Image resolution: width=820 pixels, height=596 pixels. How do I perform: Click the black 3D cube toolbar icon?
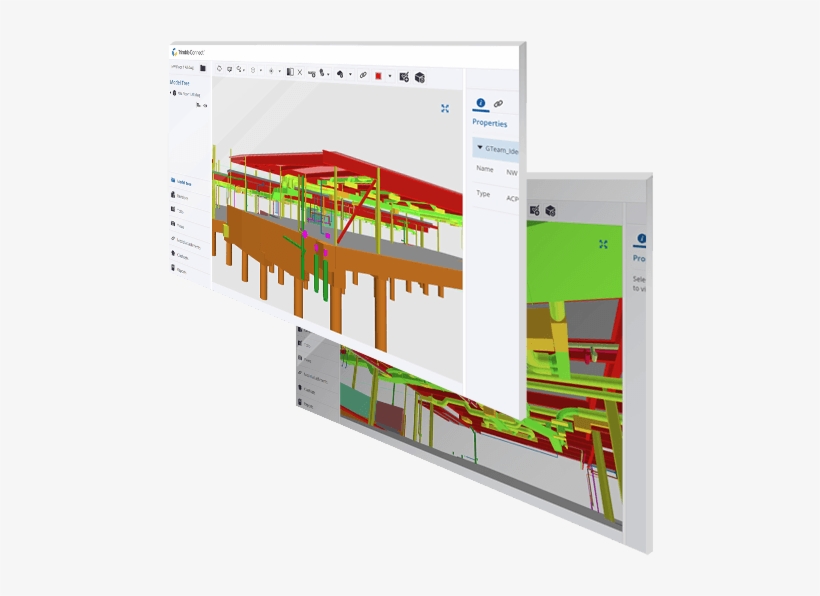[x=420, y=77]
